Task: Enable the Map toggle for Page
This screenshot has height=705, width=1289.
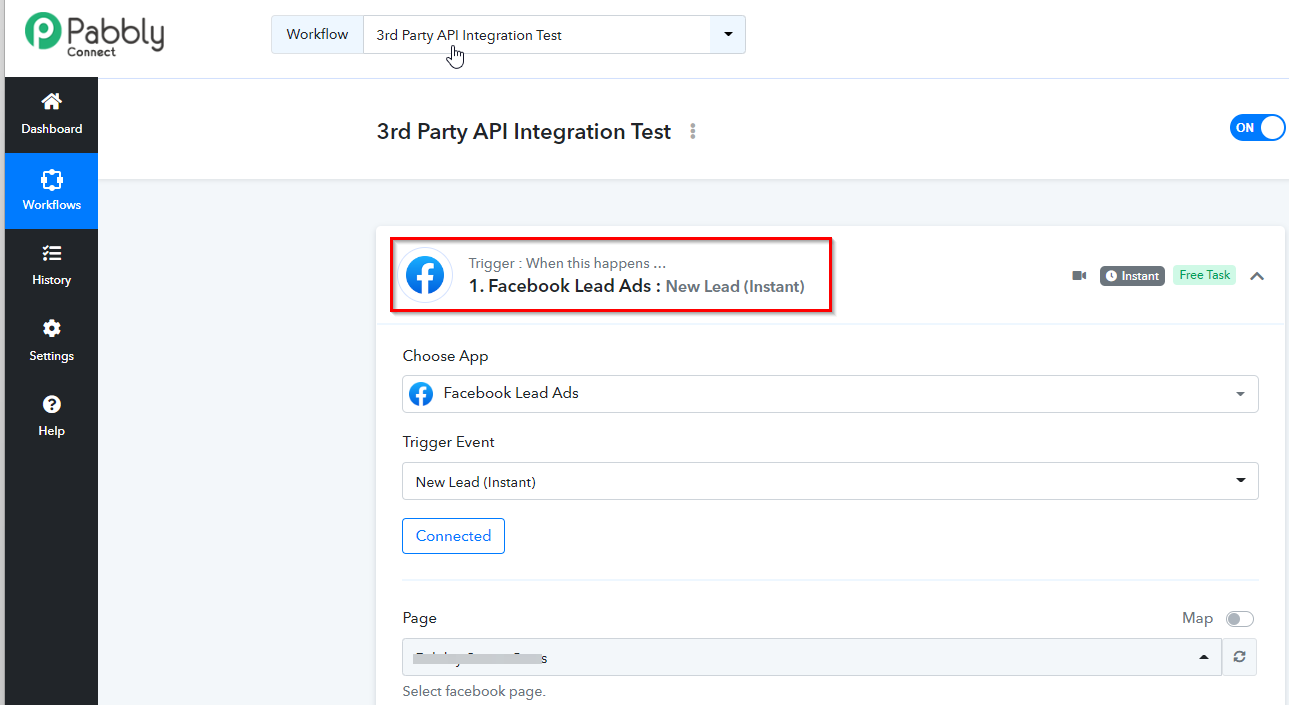Action: [x=1240, y=619]
